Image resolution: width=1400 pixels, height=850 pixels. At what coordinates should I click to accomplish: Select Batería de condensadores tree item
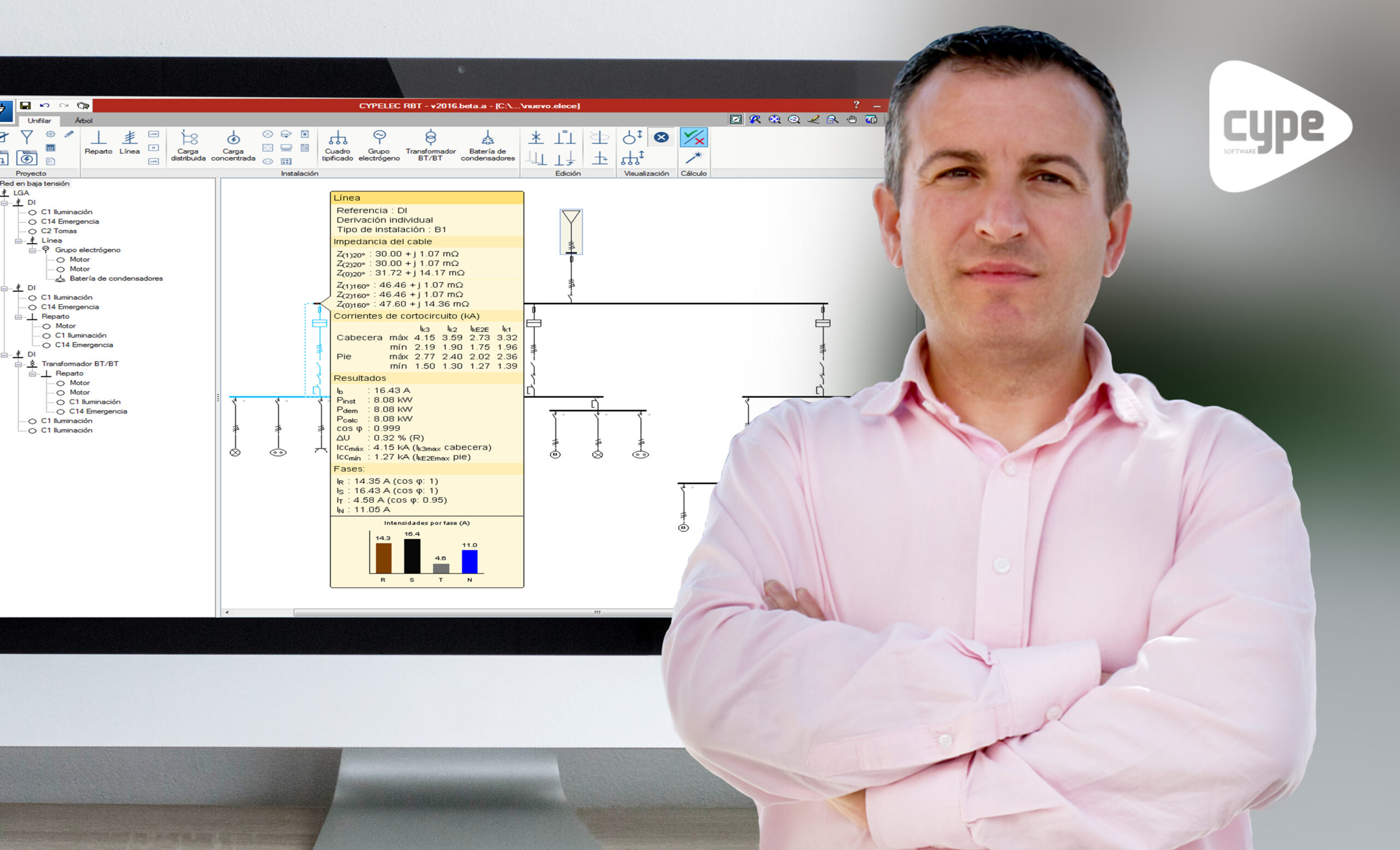[116, 279]
